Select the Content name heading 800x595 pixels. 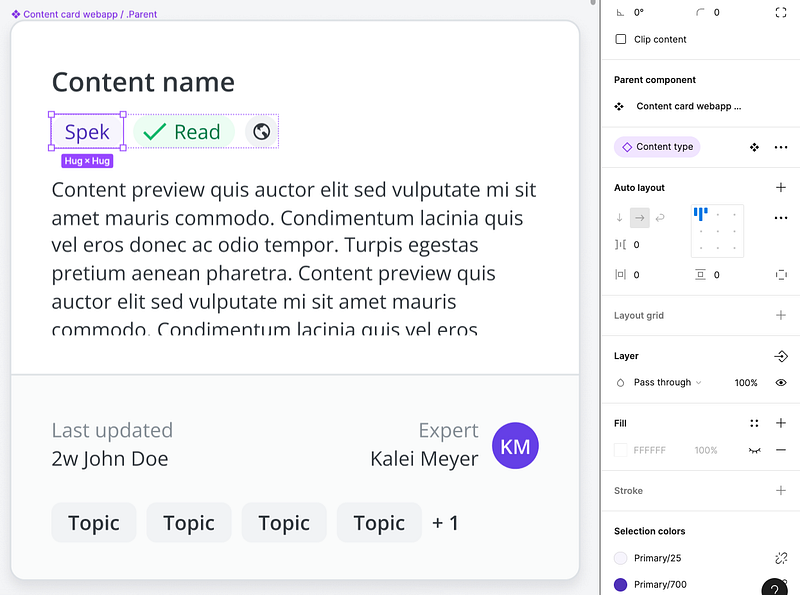pos(143,83)
